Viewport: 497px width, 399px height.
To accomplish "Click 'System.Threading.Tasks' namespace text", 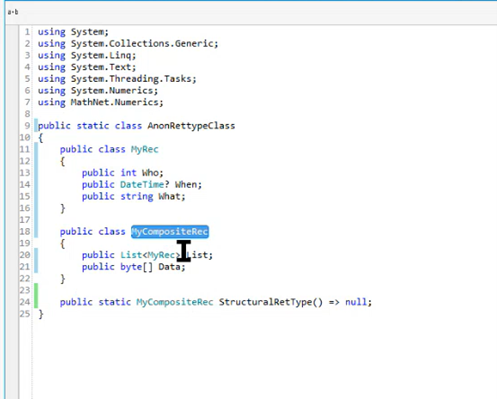I will 132,79.
